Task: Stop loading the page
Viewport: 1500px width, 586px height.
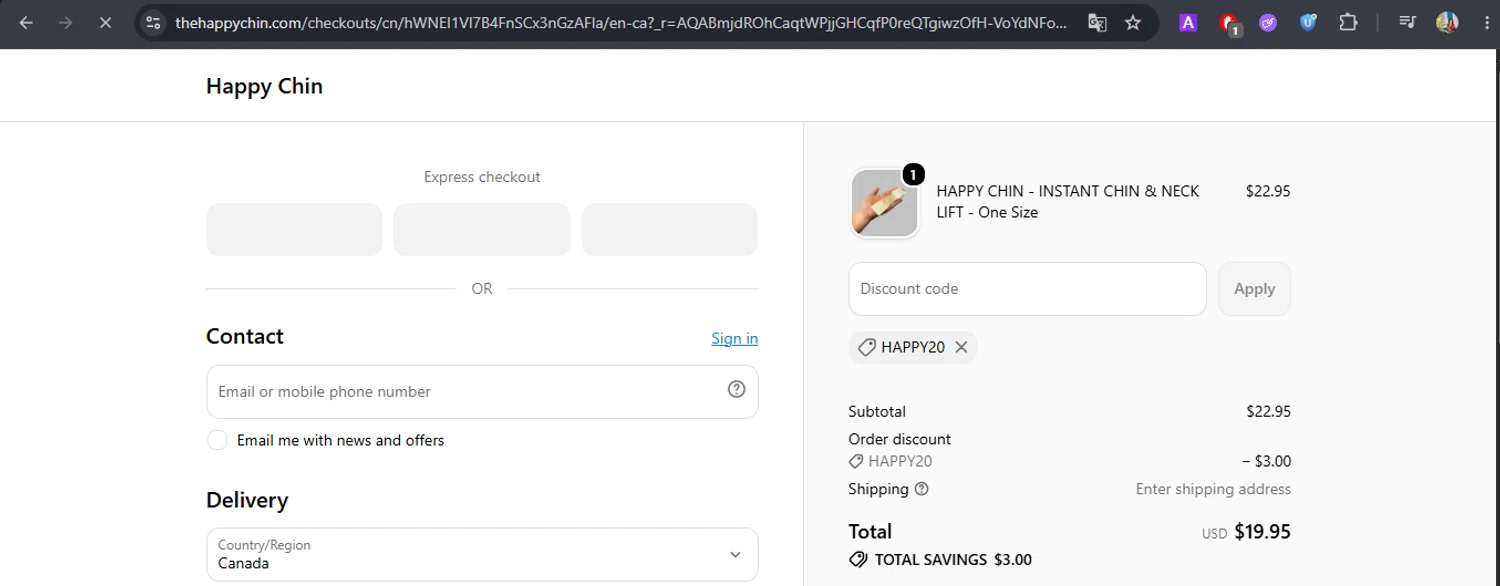Action: 105,22
